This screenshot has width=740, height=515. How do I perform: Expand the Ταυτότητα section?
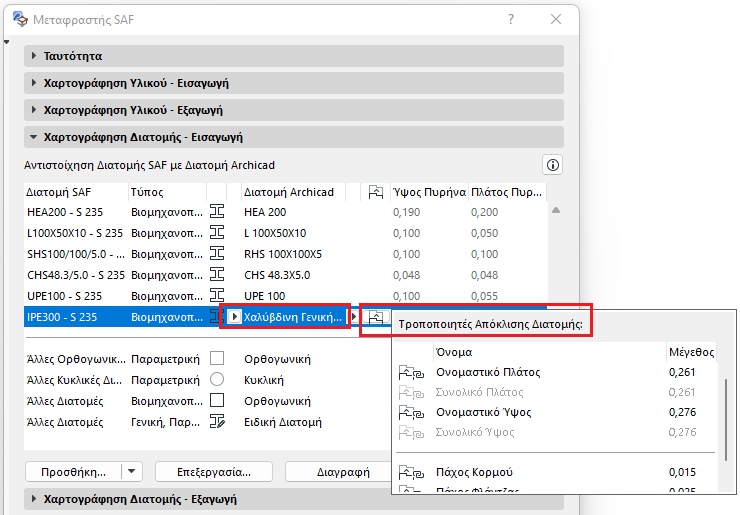pos(34,56)
